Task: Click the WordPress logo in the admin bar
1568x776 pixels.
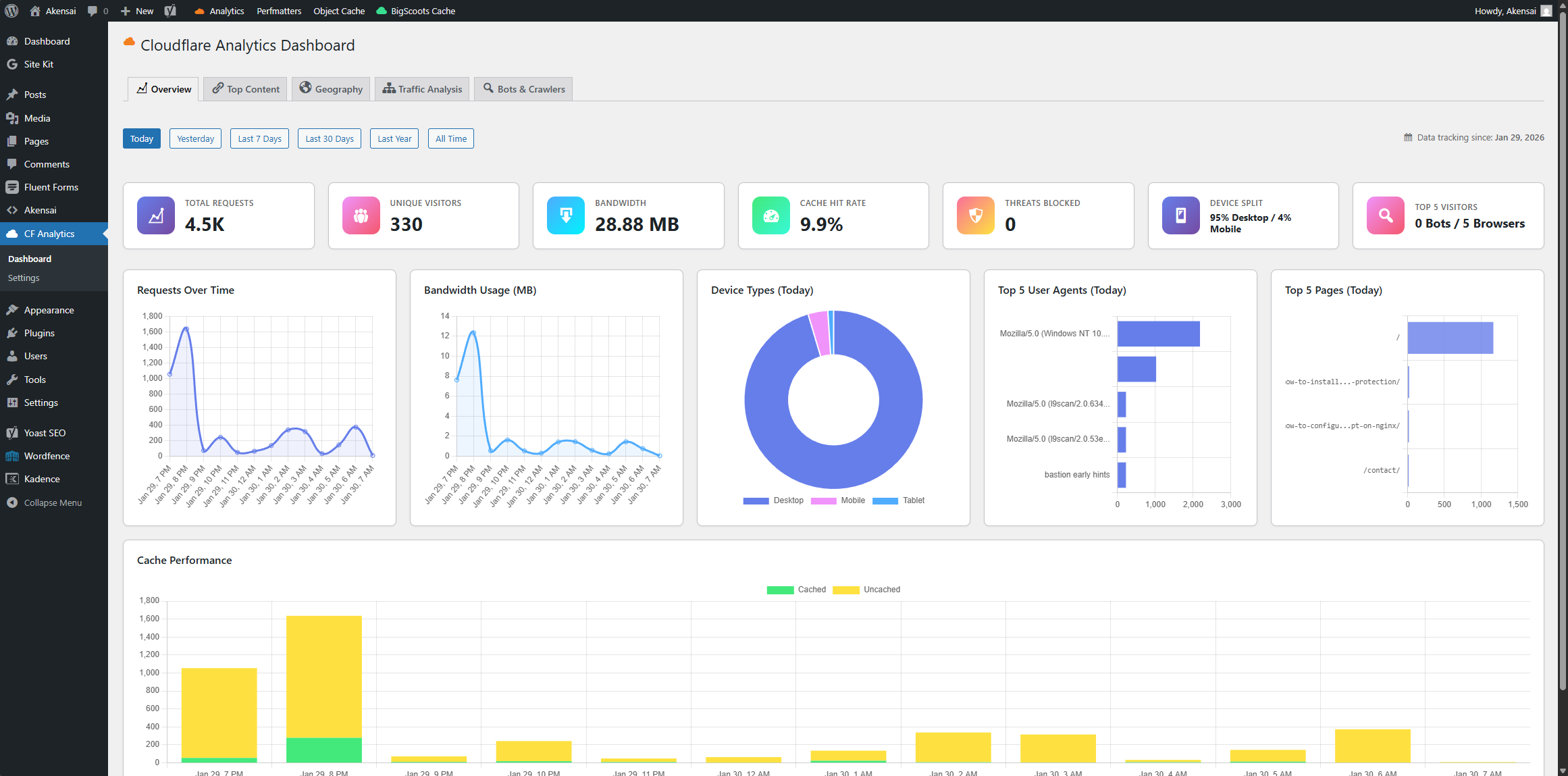Action: pos(11,11)
